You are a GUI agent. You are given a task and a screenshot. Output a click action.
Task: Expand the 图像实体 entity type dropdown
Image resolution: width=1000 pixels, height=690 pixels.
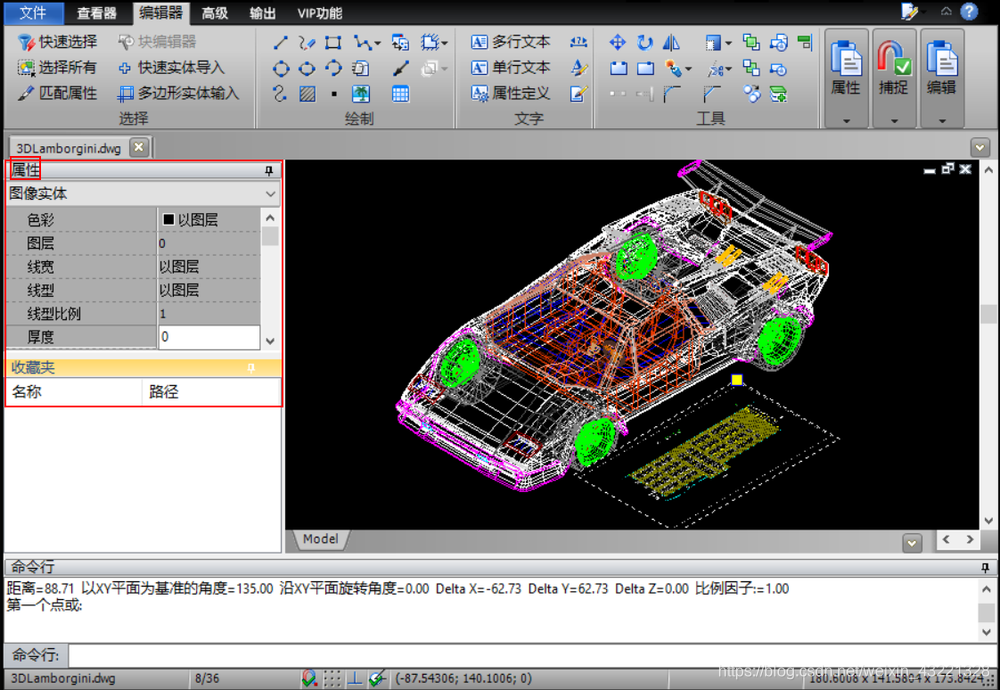pyautogui.click(x=270, y=194)
